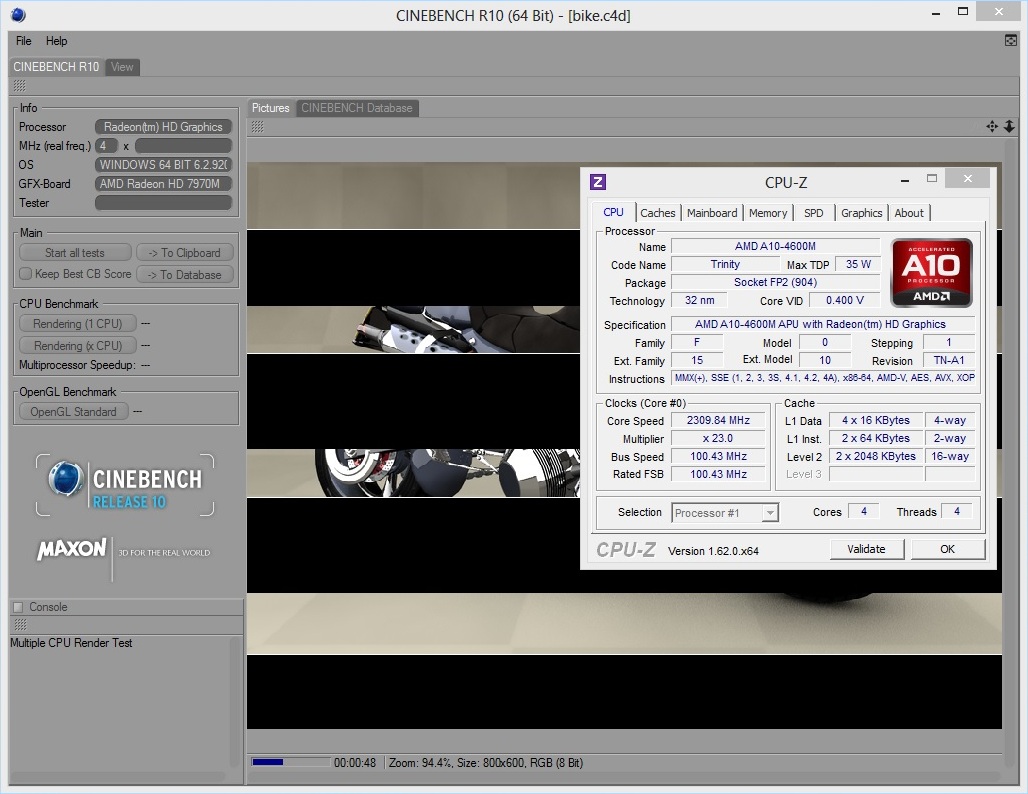Open the Help menu
The height and width of the screenshot is (794, 1028).
click(x=57, y=41)
